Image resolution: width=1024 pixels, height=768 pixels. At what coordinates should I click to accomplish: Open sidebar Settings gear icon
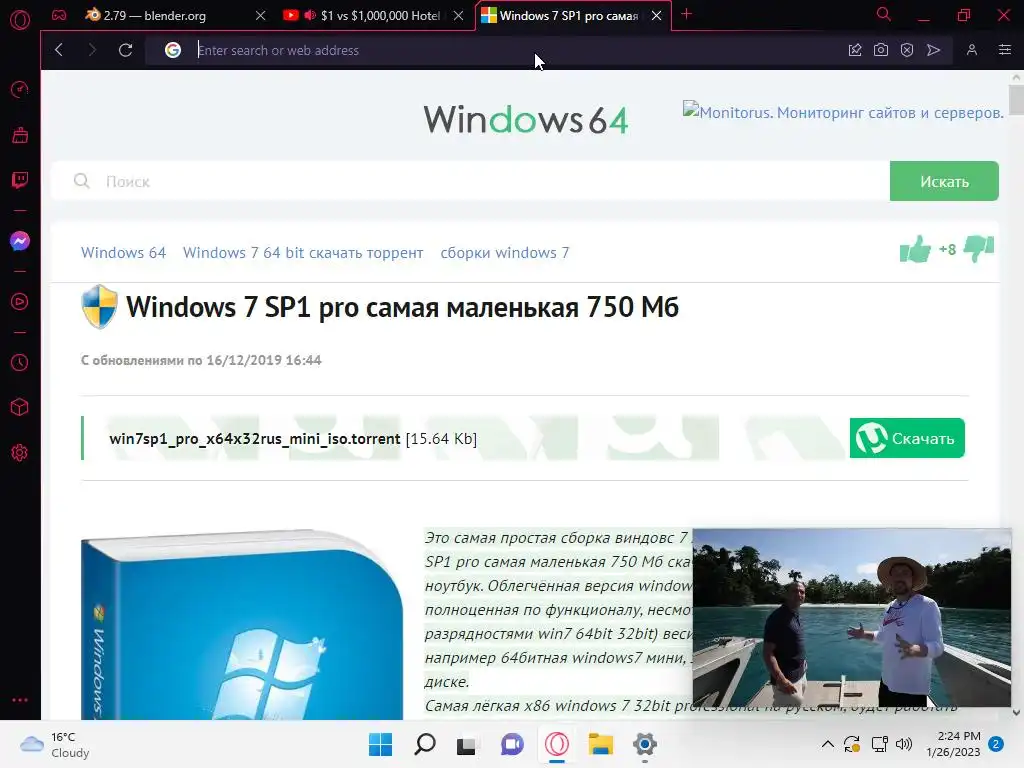tap(20, 453)
